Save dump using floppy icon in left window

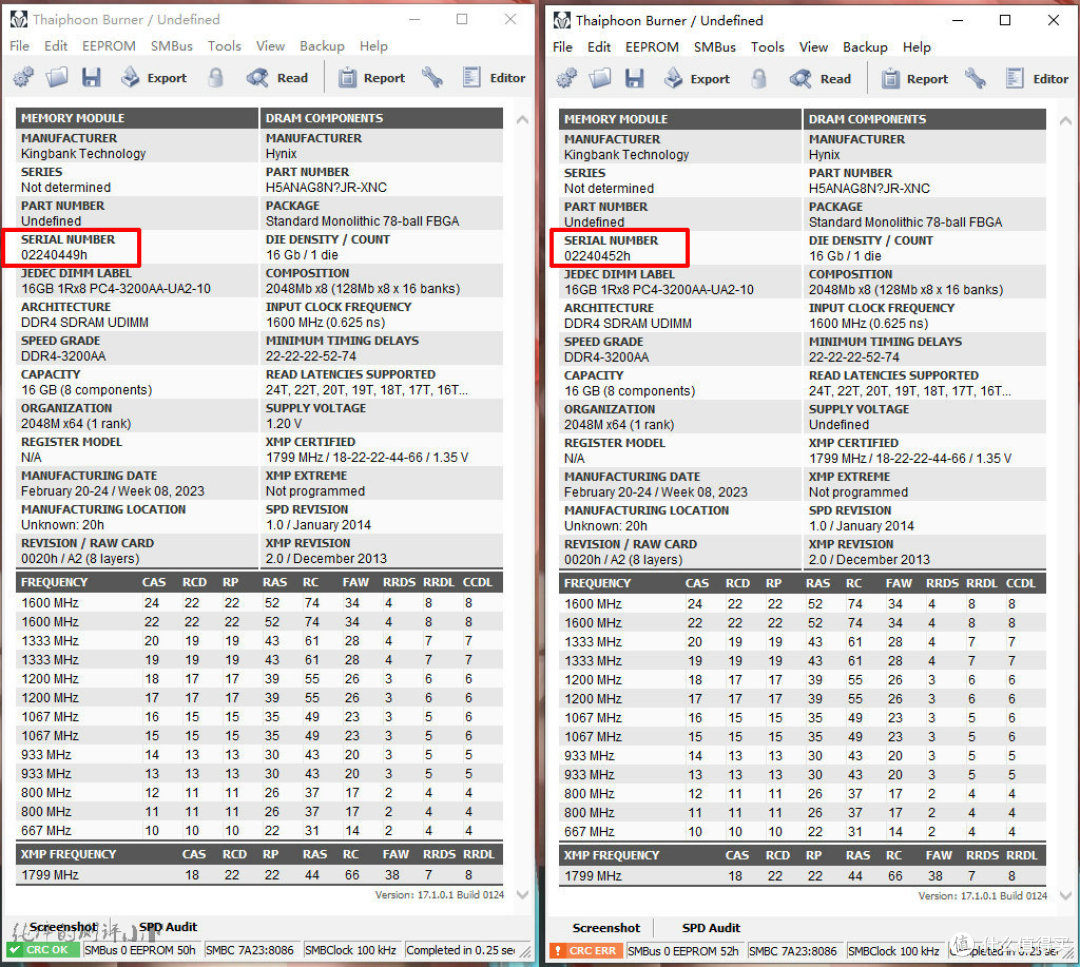tap(91, 77)
